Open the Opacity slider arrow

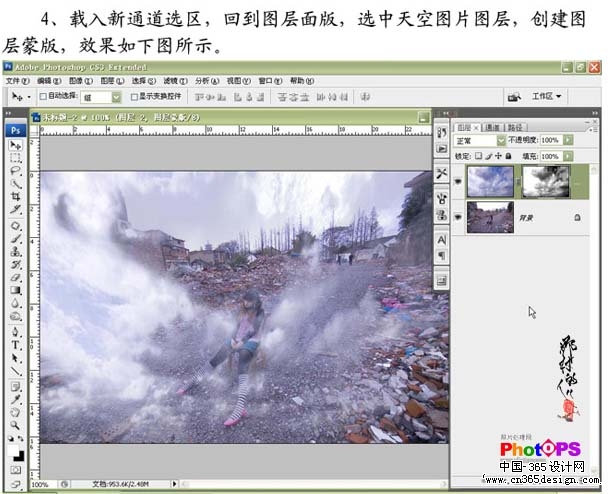[568, 140]
